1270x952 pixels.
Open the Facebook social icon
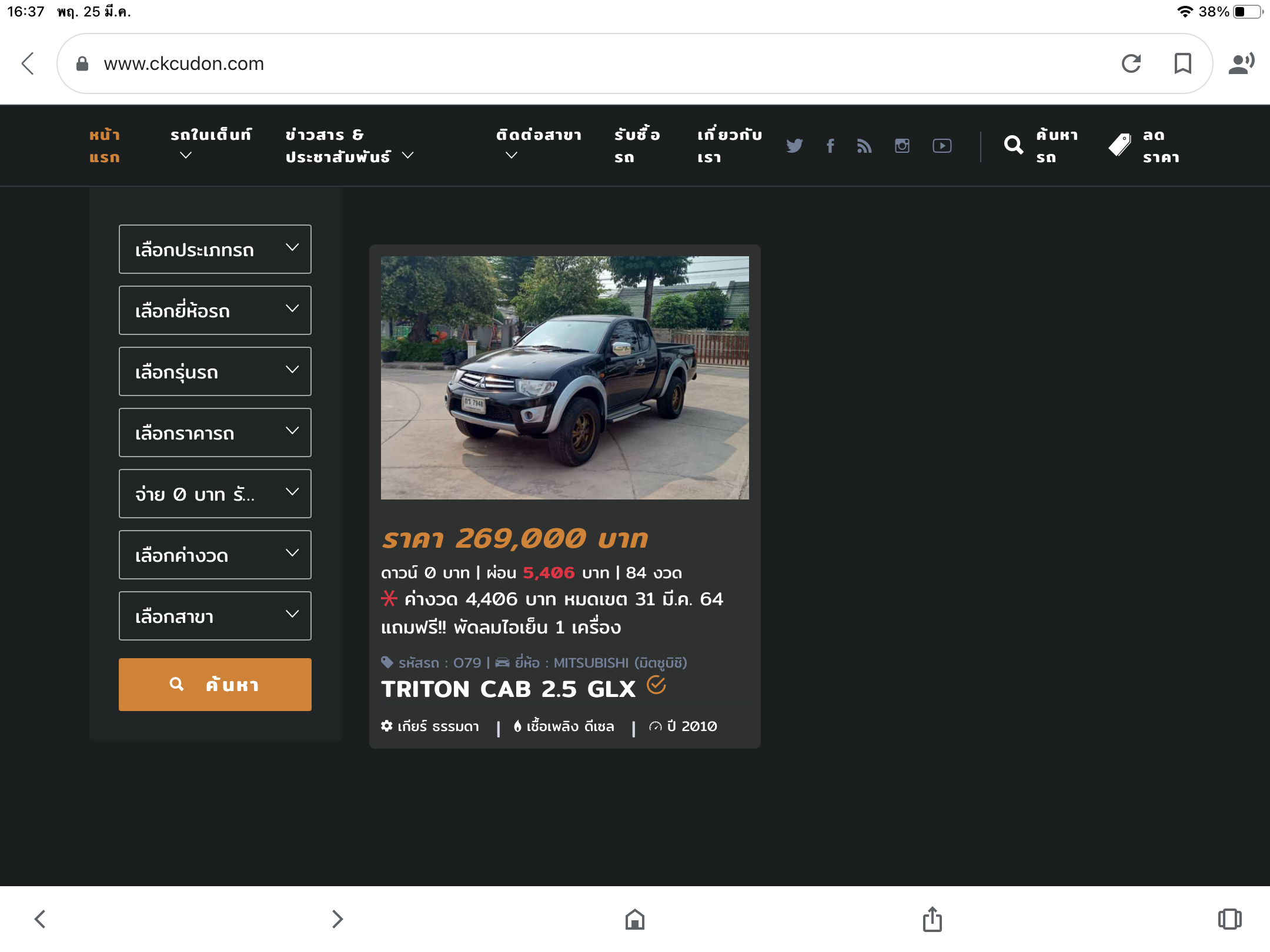click(830, 146)
